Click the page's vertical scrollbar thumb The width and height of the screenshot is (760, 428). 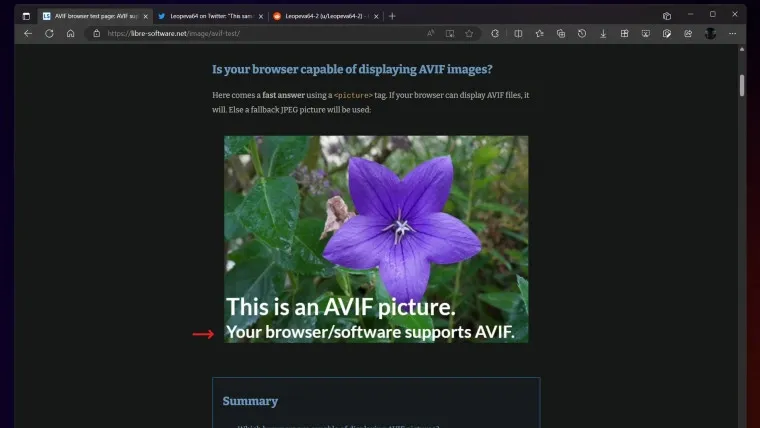coord(742,85)
